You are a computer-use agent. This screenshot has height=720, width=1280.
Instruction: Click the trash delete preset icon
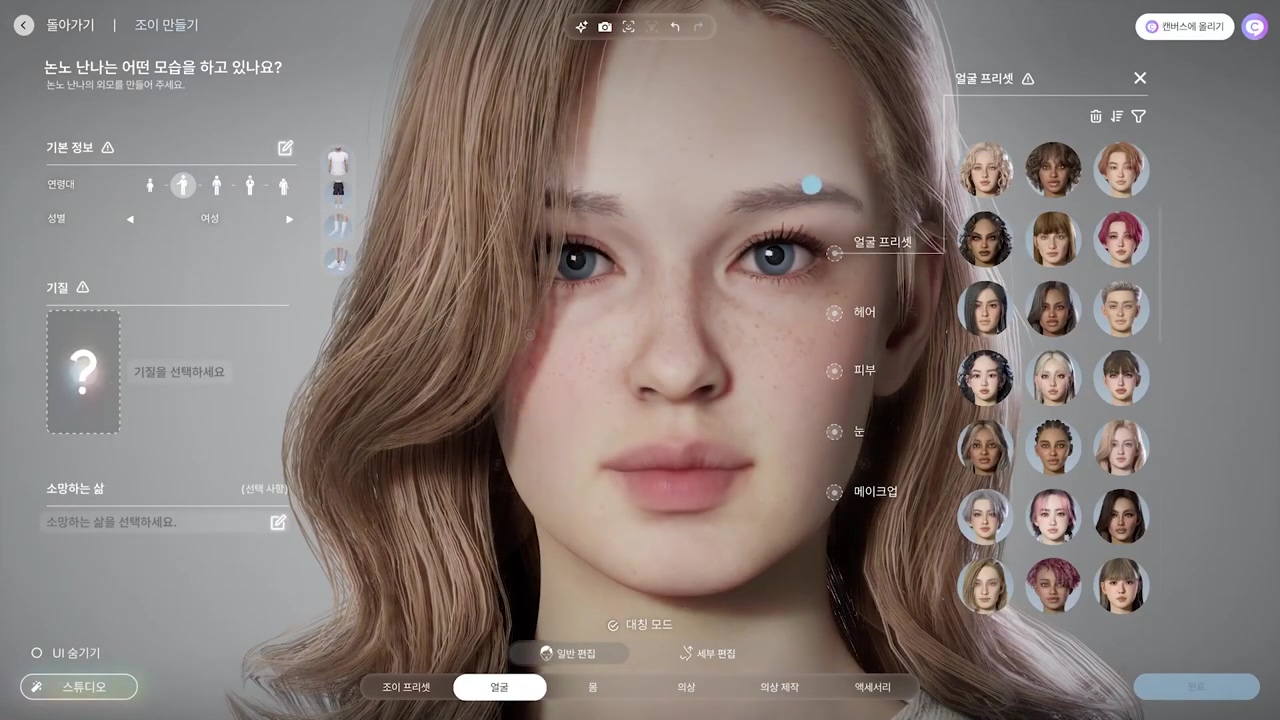pos(1096,116)
